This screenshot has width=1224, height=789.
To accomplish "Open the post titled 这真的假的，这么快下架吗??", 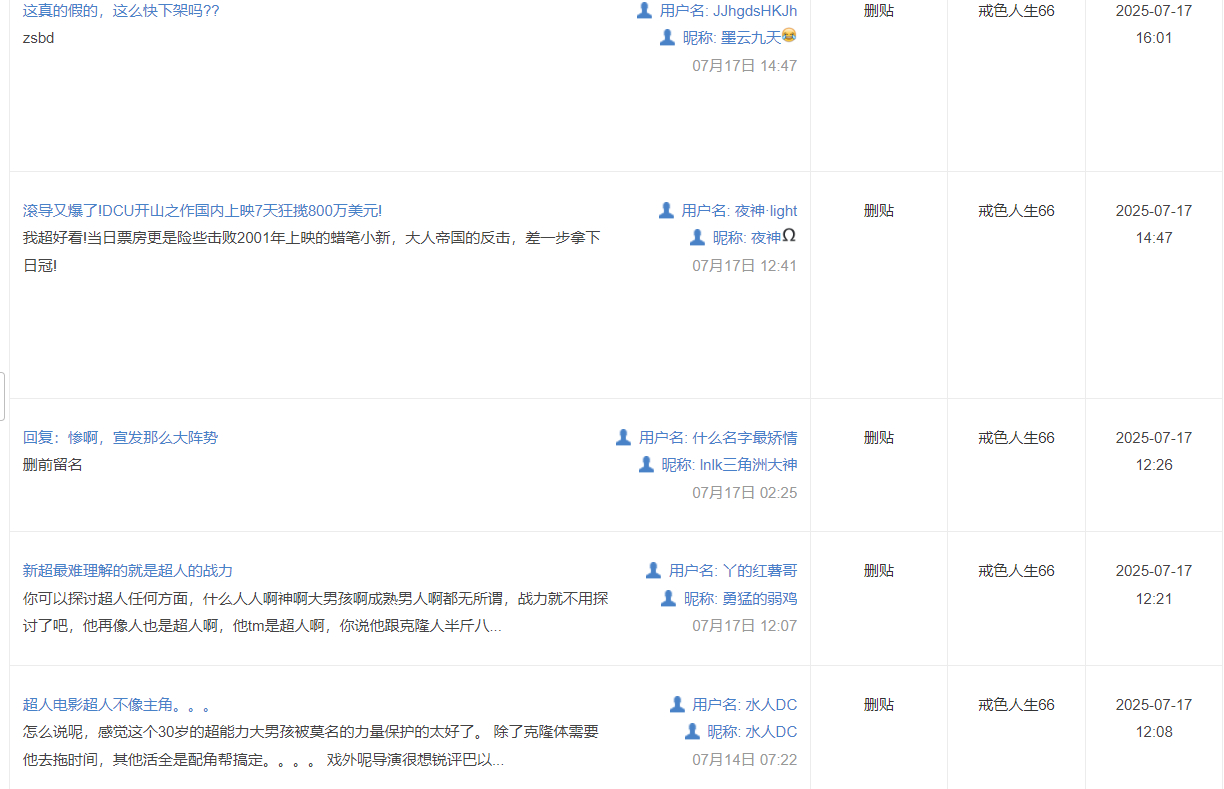I will pyautogui.click(x=121, y=11).
